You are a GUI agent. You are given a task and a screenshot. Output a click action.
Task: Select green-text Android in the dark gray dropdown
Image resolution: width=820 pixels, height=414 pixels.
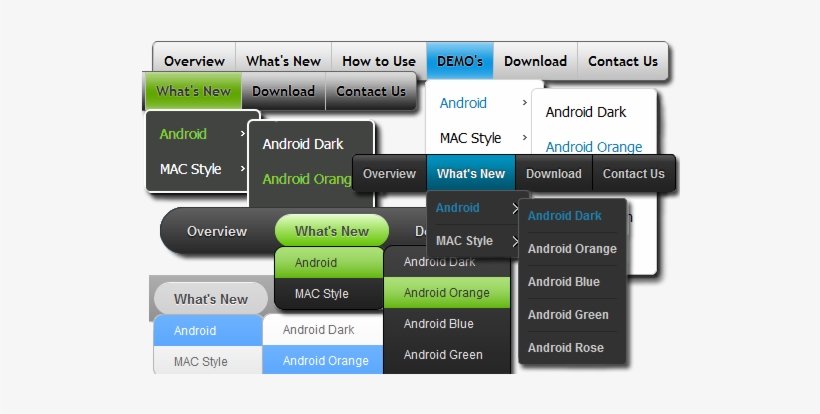click(x=183, y=134)
